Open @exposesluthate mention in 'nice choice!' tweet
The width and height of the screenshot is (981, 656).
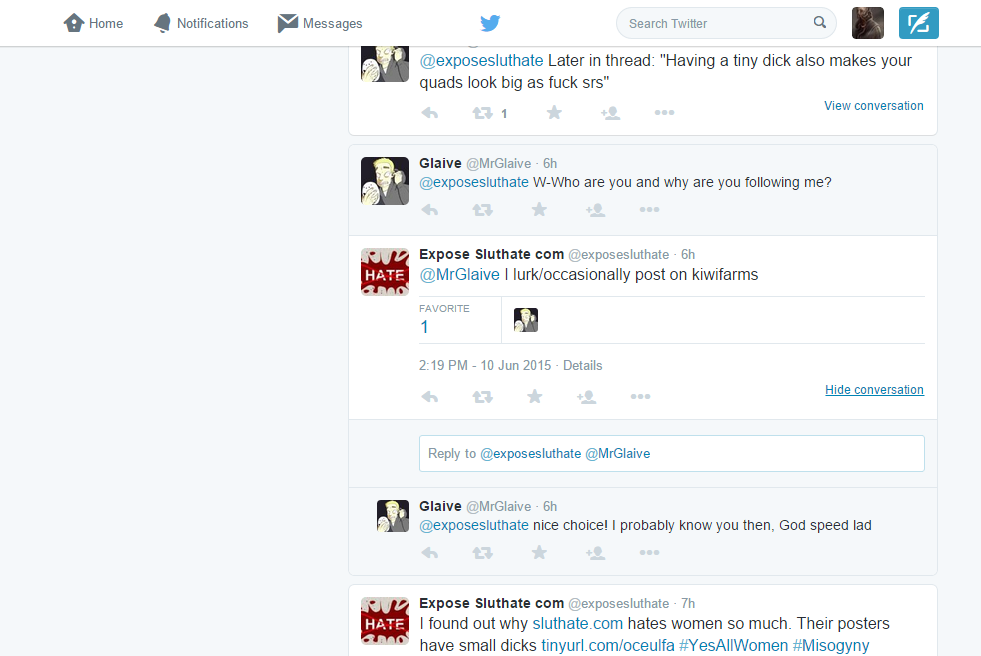tap(474, 525)
